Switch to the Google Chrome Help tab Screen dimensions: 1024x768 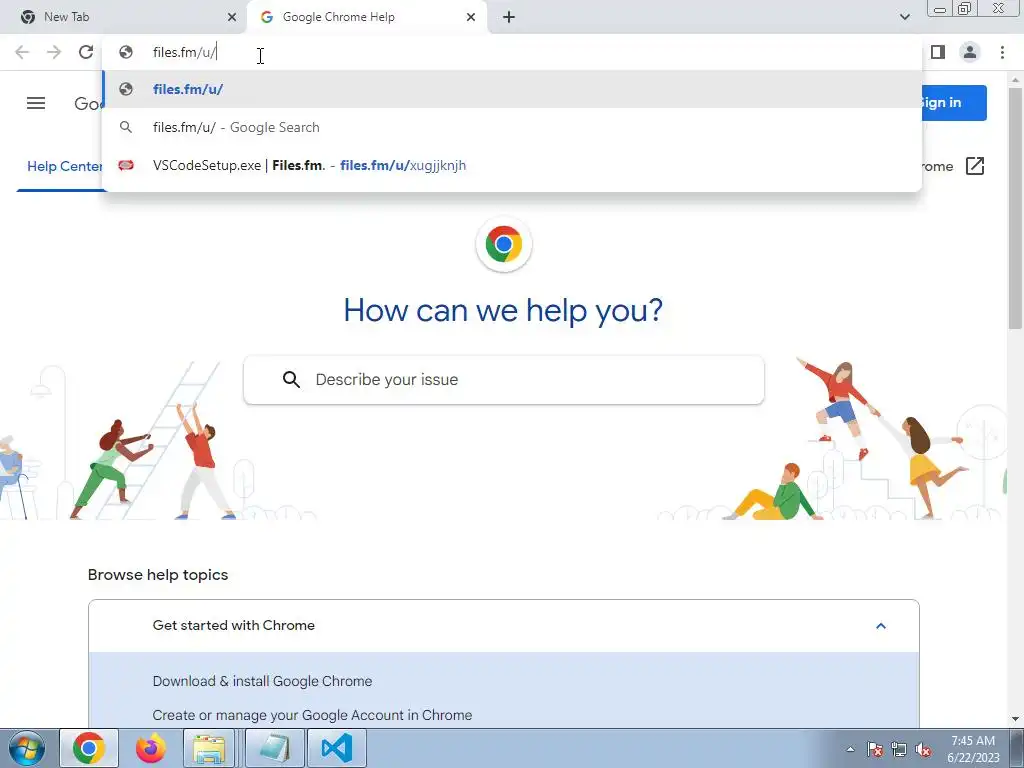tap(367, 17)
